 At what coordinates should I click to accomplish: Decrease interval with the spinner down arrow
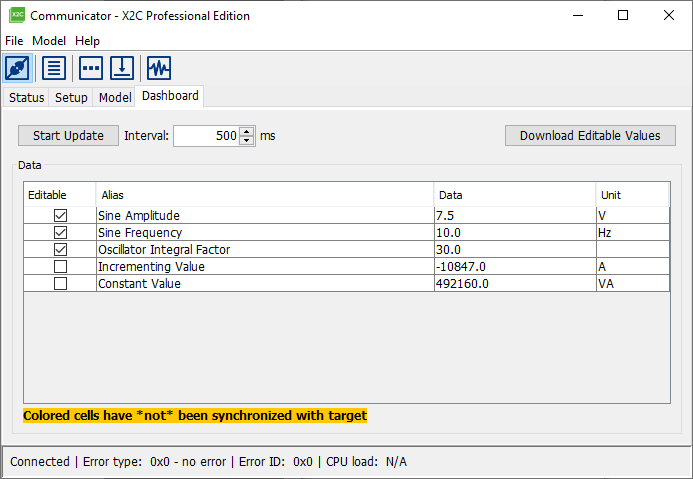pos(247,141)
